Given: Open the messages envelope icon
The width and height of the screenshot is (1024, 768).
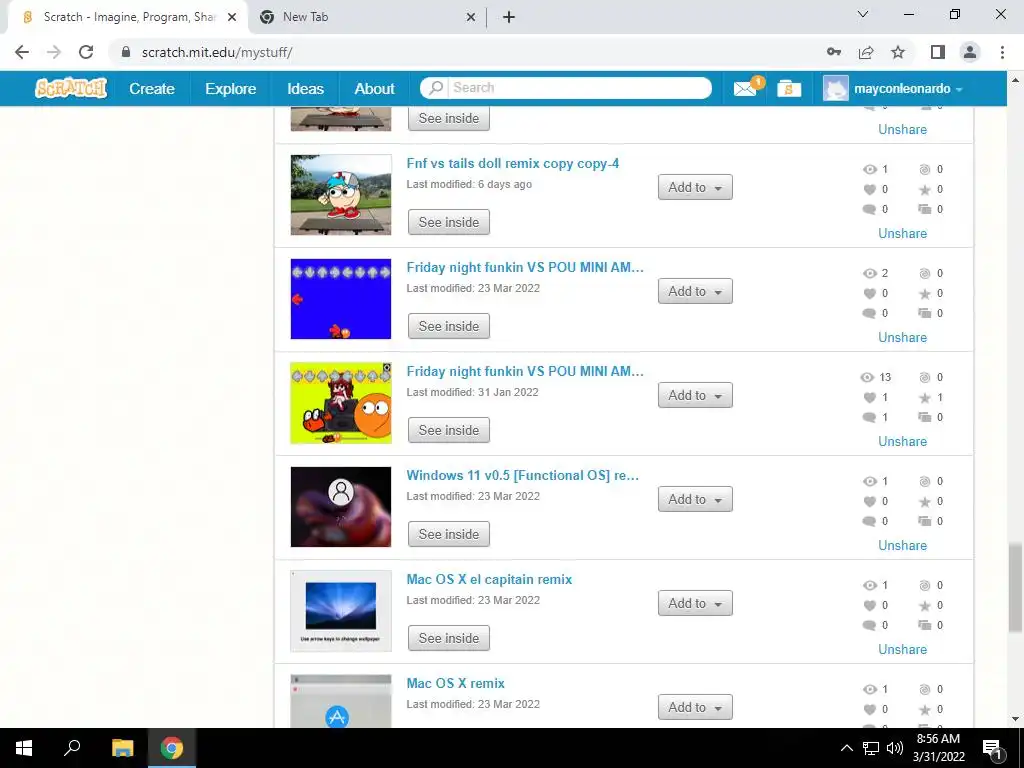Looking at the screenshot, I should (x=744, y=89).
